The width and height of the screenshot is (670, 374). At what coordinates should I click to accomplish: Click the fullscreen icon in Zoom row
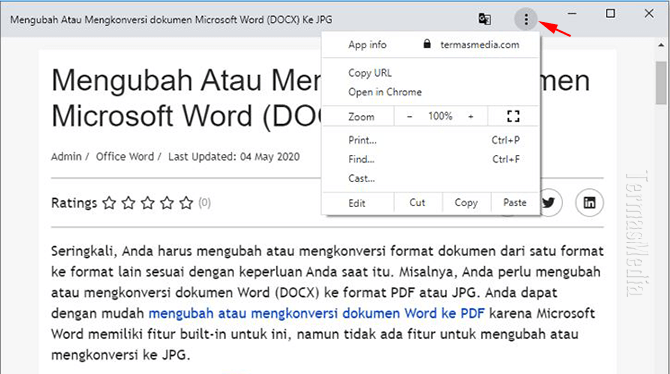pyautogui.click(x=513, y=116)
